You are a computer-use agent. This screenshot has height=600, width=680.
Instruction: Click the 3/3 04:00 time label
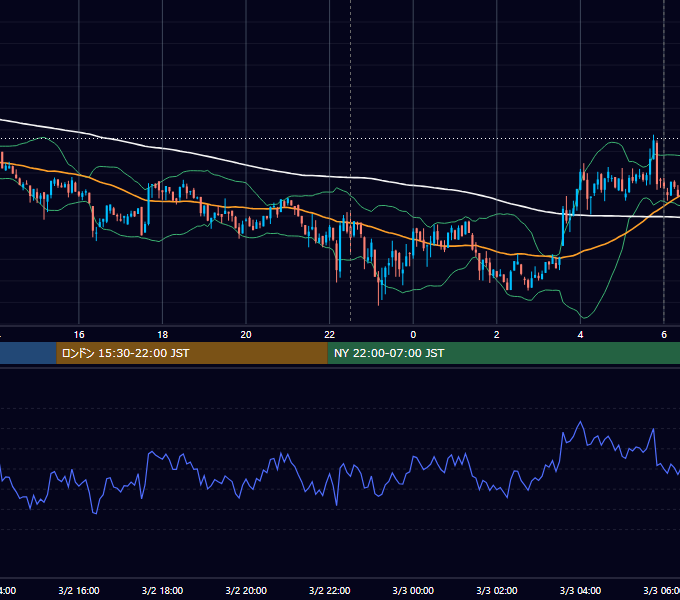coord(580,590)
